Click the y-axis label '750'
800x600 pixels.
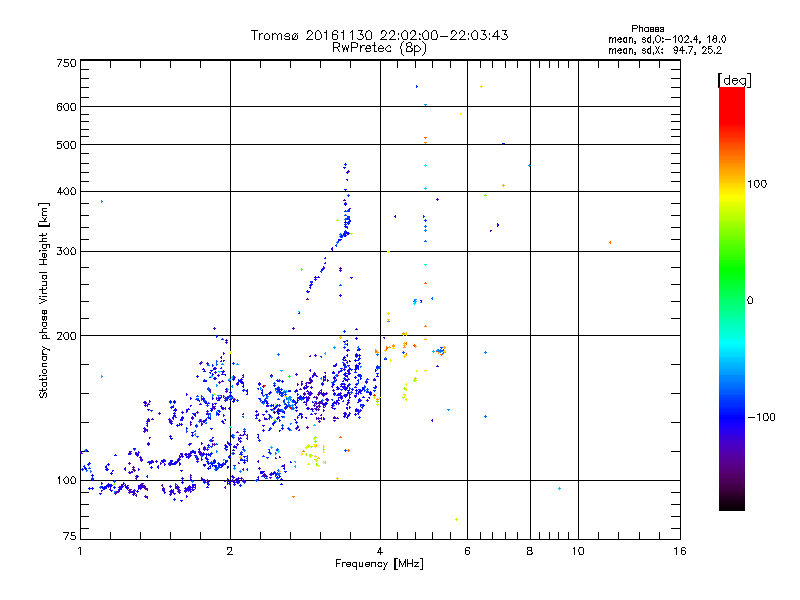[66, 63]
